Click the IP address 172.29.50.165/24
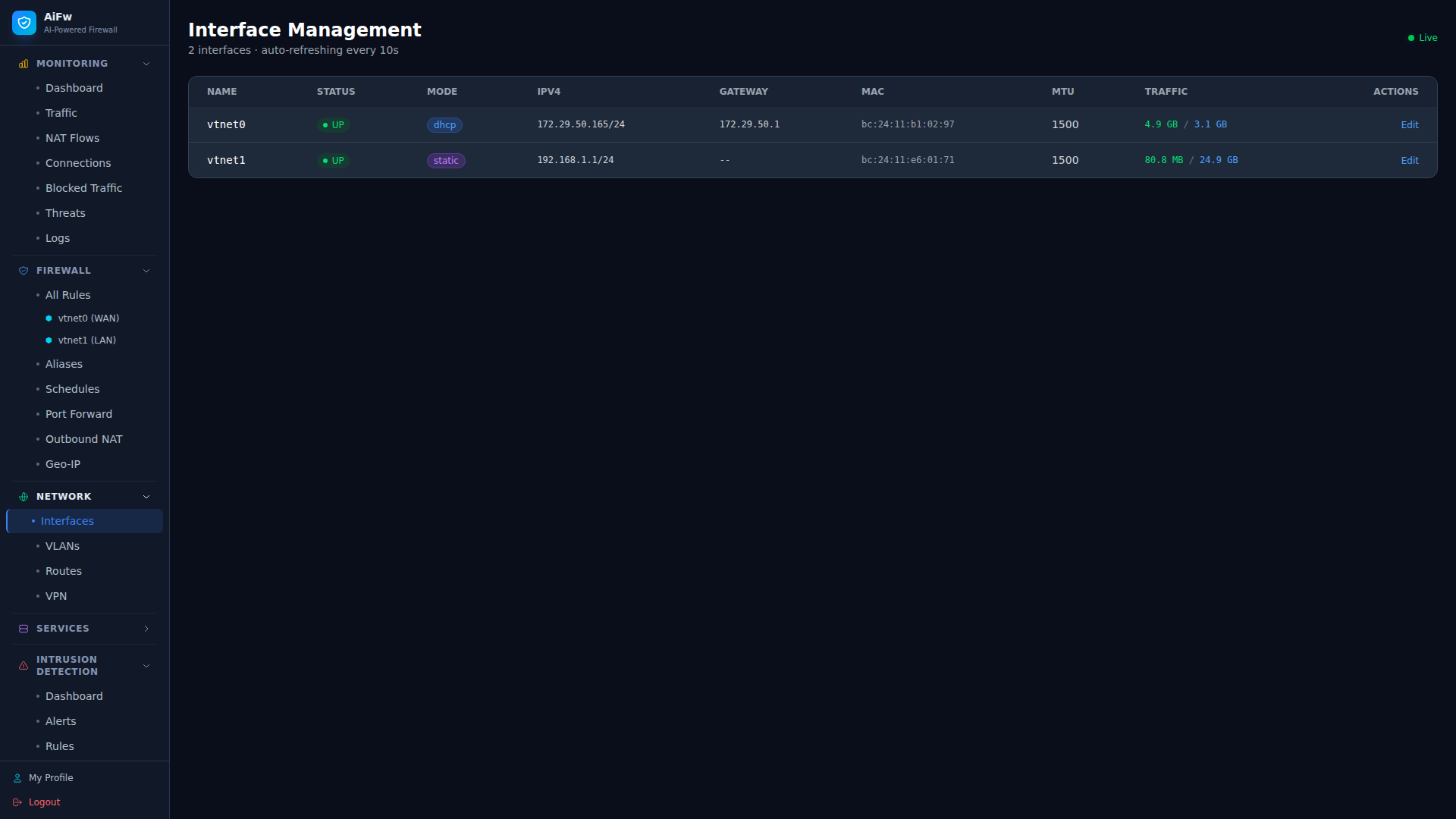This screenshot has width=1456, height=819. (x=581, y=124)
